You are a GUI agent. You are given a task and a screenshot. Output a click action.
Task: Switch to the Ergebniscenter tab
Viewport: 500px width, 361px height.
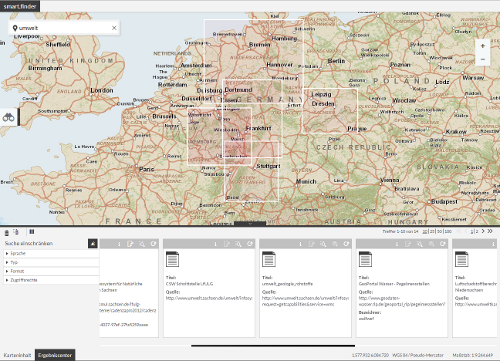(55, 355)
